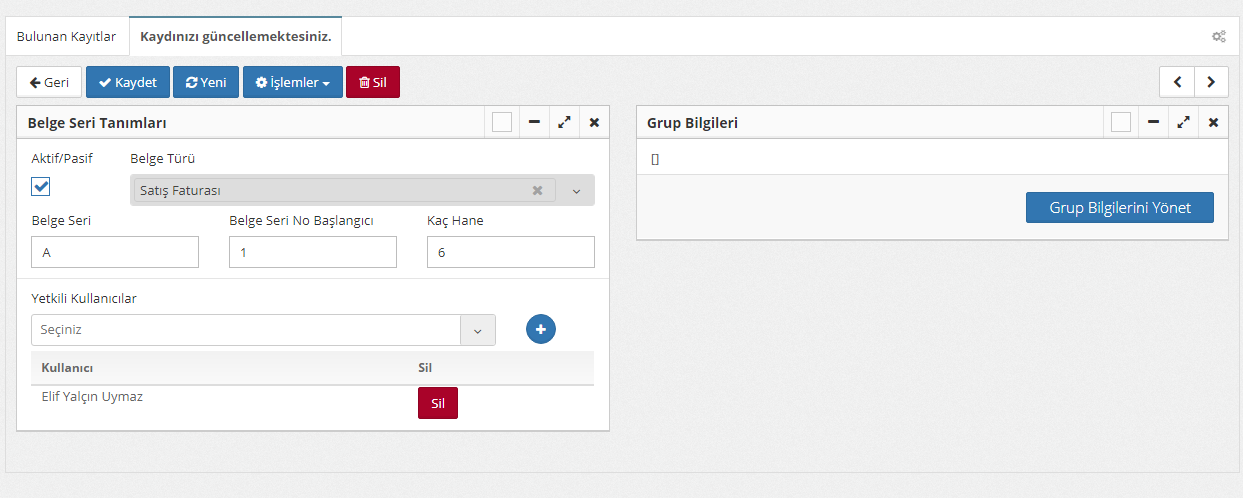Expand the Grup Bilgileri panel fullscreen

pyautogui.click(x=1183, y=122)
